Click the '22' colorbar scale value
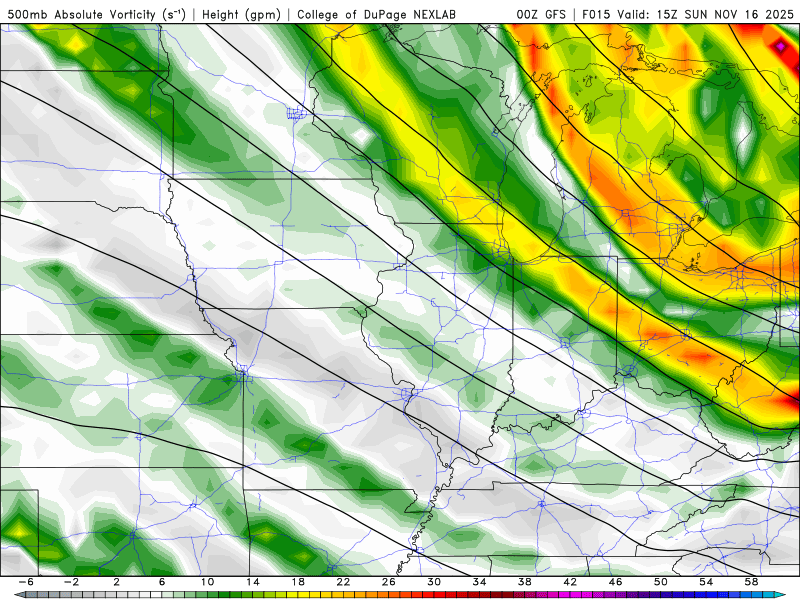The image size is (800, 600). (x=343, y=582)
